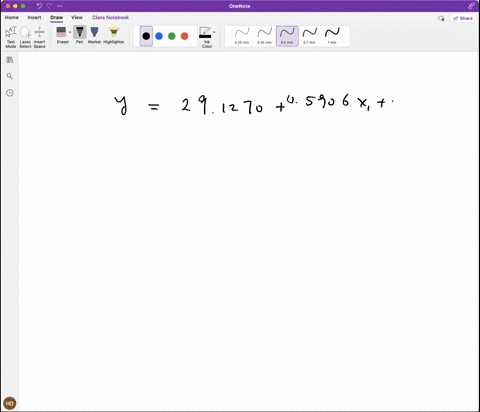Choose the black ink color
The width and height of the screenshot is (480, 412).
pyautogui.click(x=146, y=36)
